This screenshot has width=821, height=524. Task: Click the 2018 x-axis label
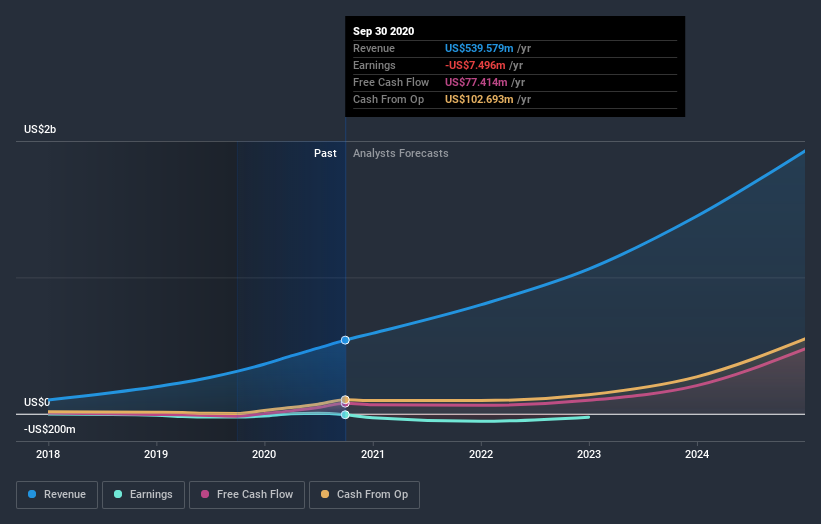click(x=48, y=454)
